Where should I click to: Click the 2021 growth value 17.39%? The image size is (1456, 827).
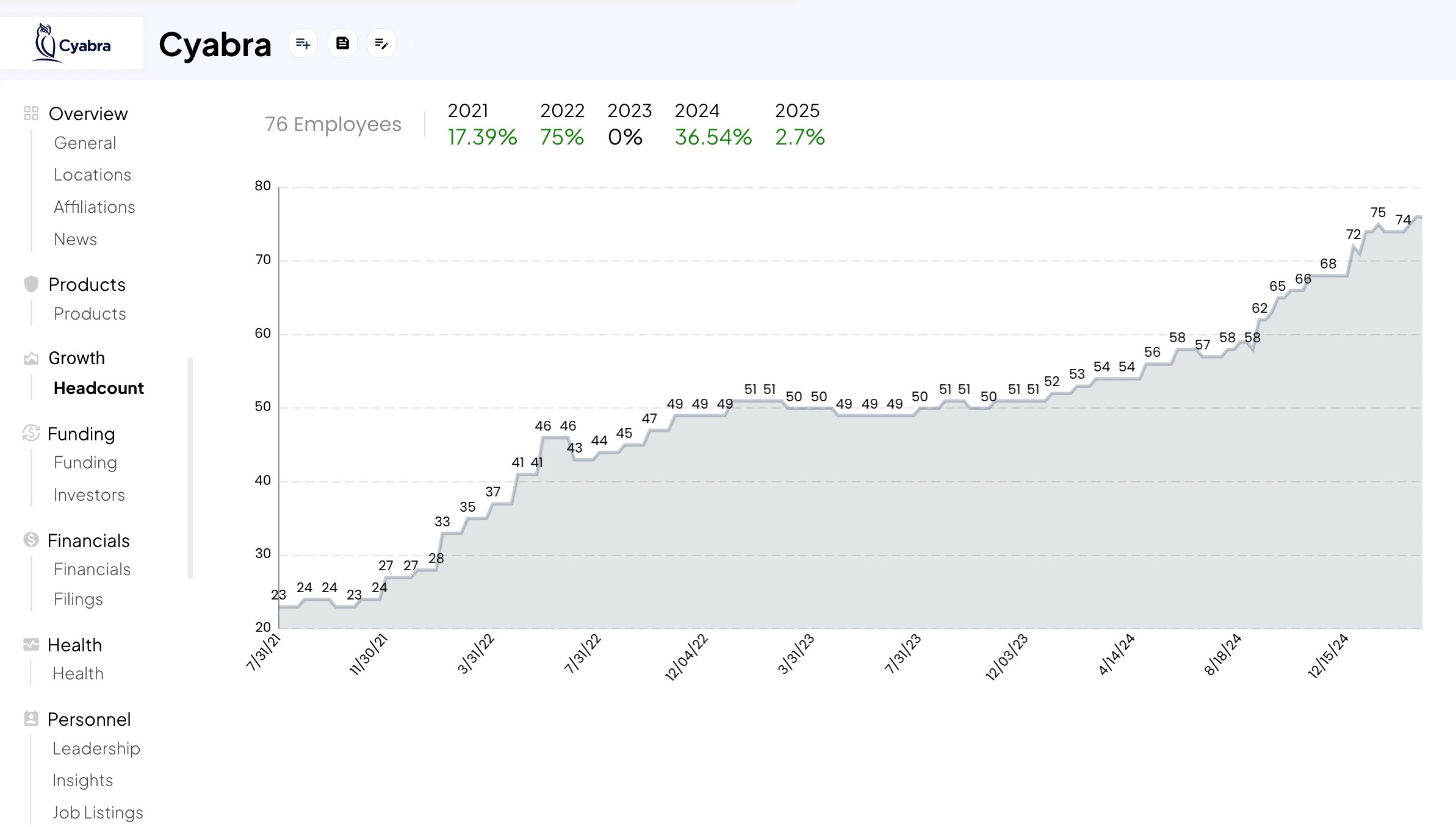tap(482, 137)
